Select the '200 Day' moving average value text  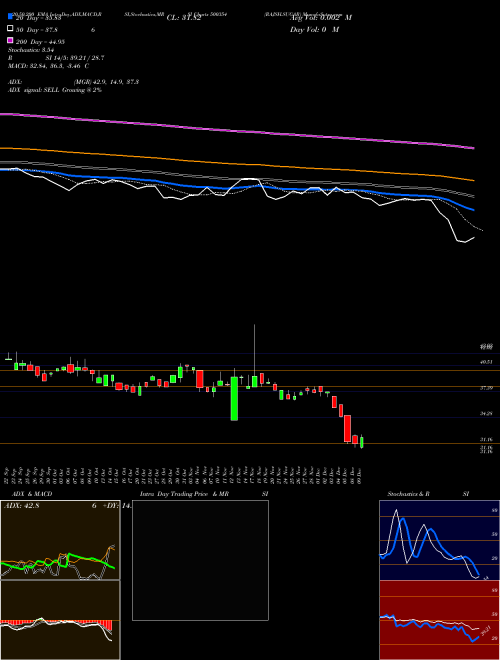40,42
